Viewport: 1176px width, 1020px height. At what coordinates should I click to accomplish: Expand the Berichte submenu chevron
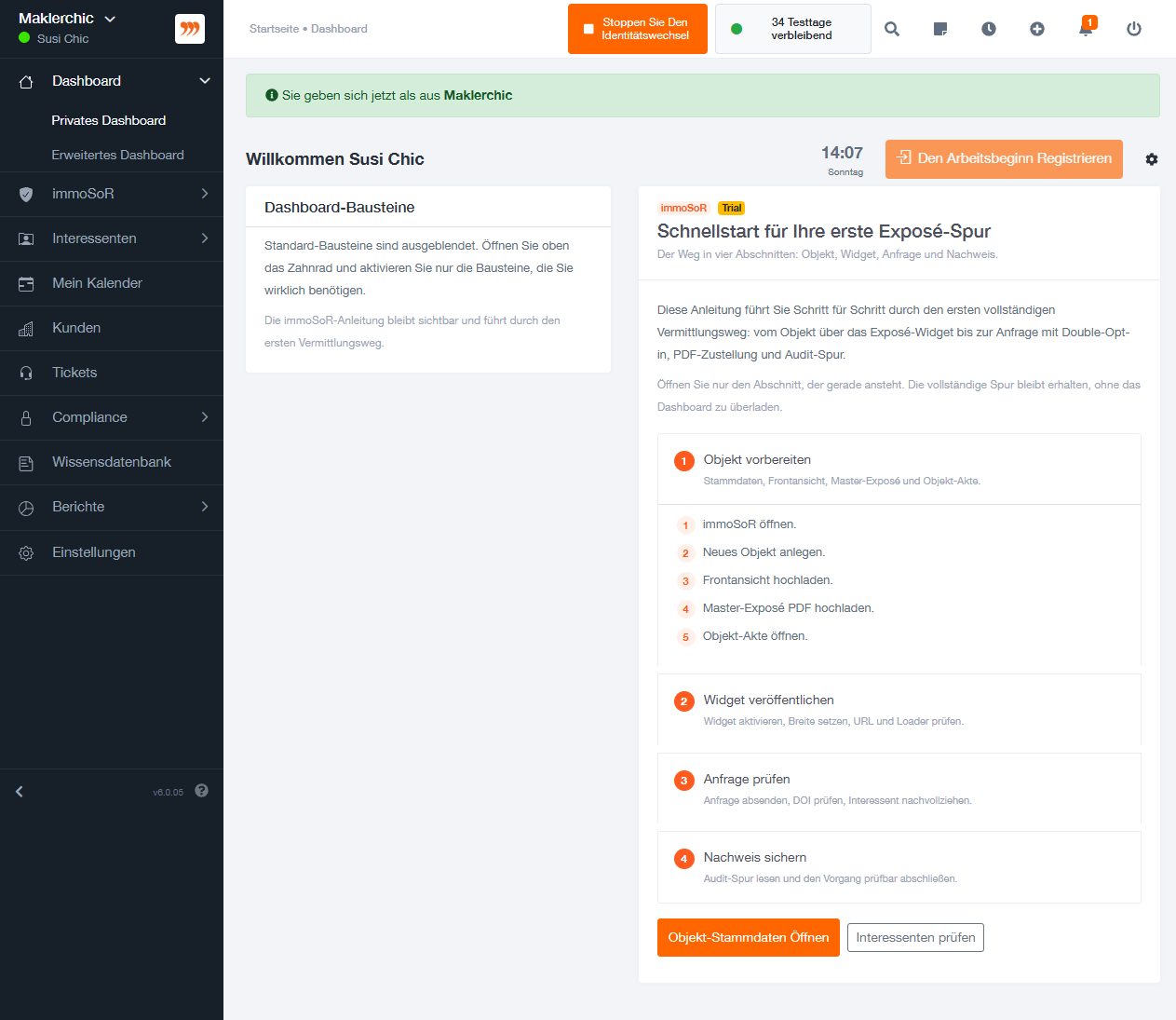pyautogui.click(x=205, y=507)
